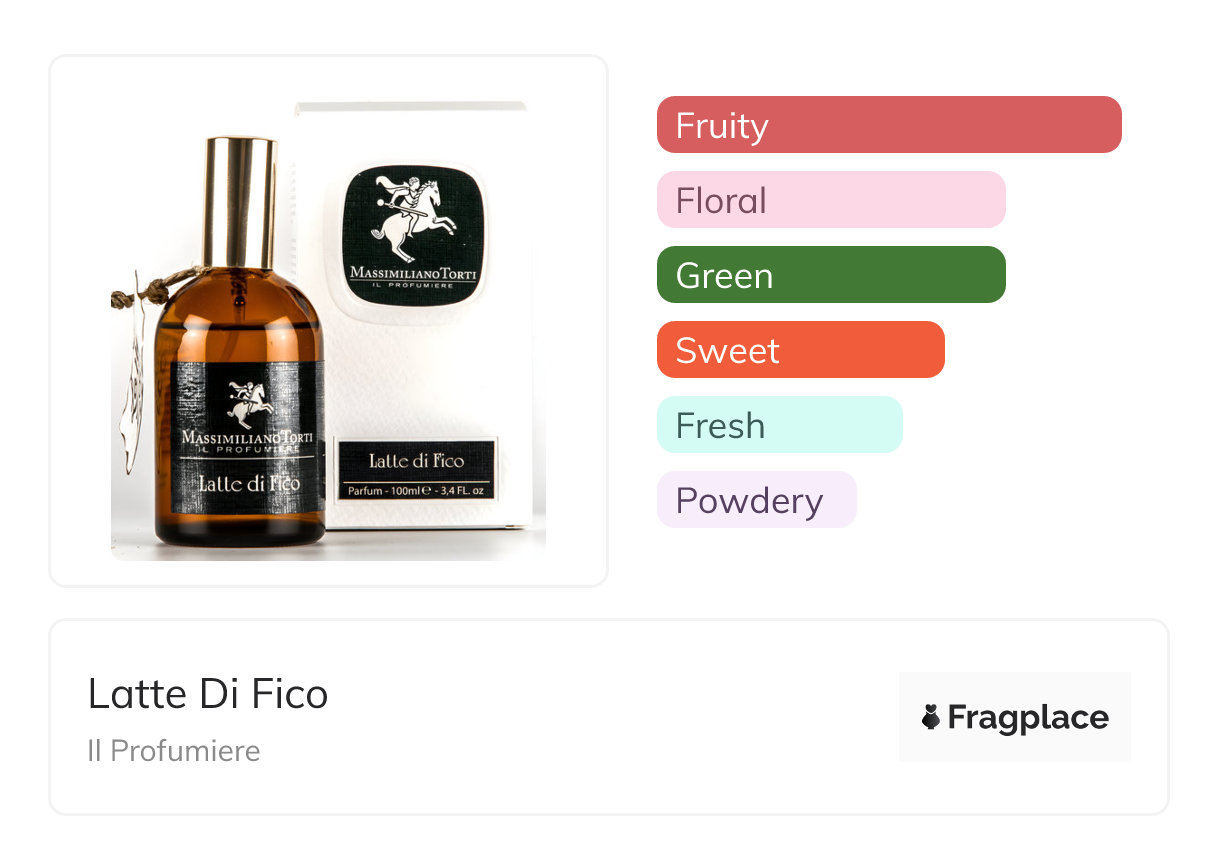Click the Green accord bar
Viewport: 1218px width, 864px height.
click(x=831, y=275)
